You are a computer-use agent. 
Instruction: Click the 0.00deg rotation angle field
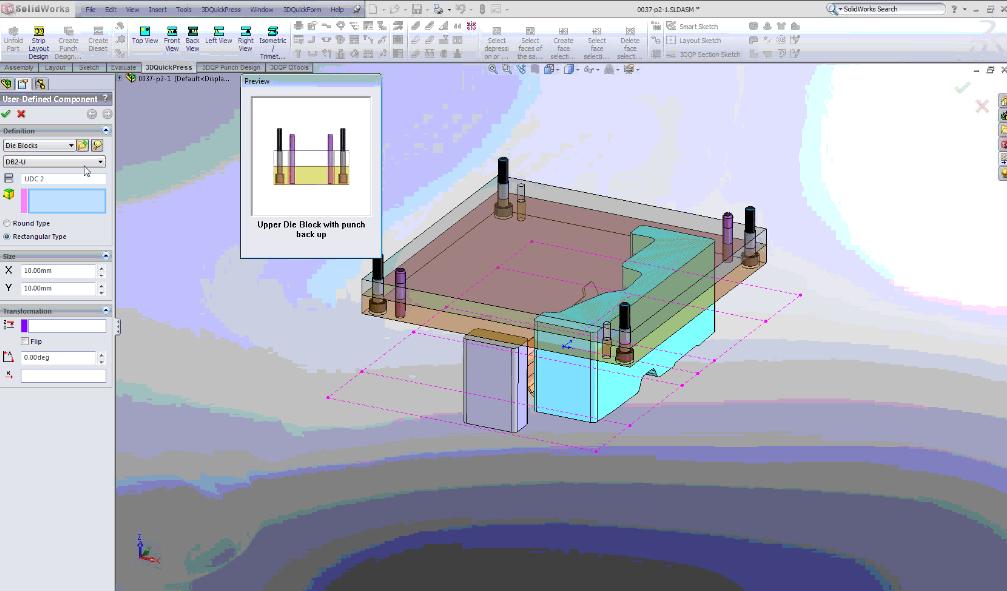(58, 357)
